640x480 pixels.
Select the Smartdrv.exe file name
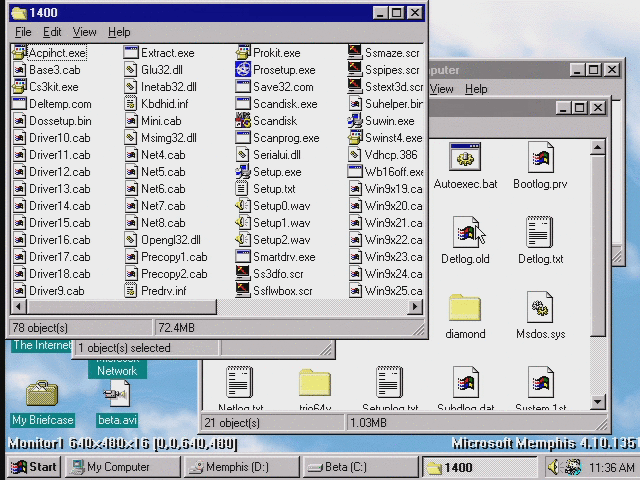(284, 257)
